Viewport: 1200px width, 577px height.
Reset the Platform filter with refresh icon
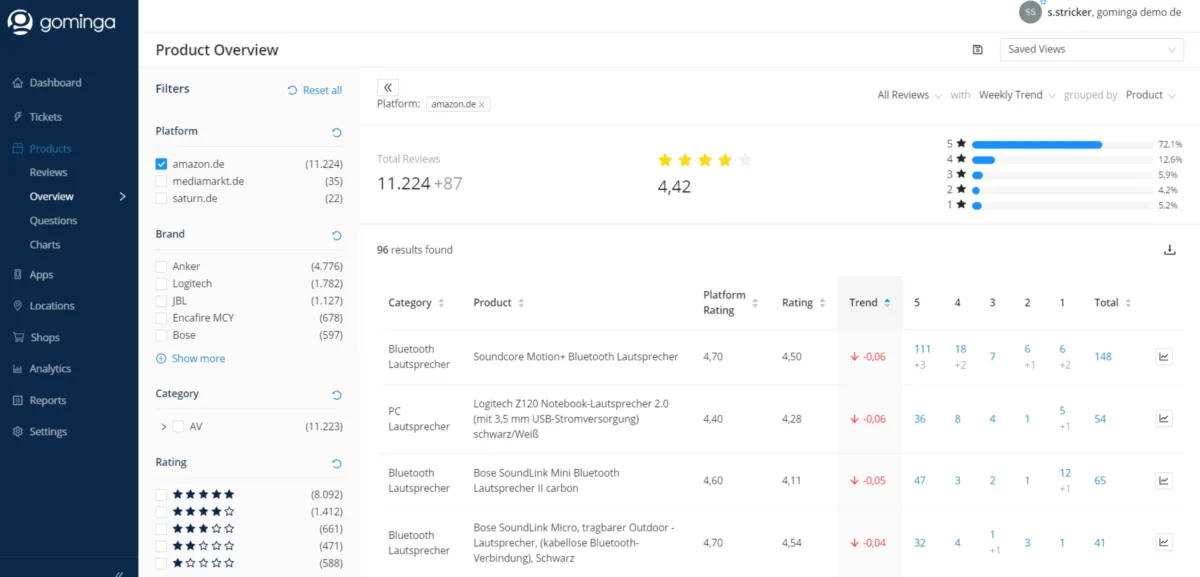coord(336,132)
